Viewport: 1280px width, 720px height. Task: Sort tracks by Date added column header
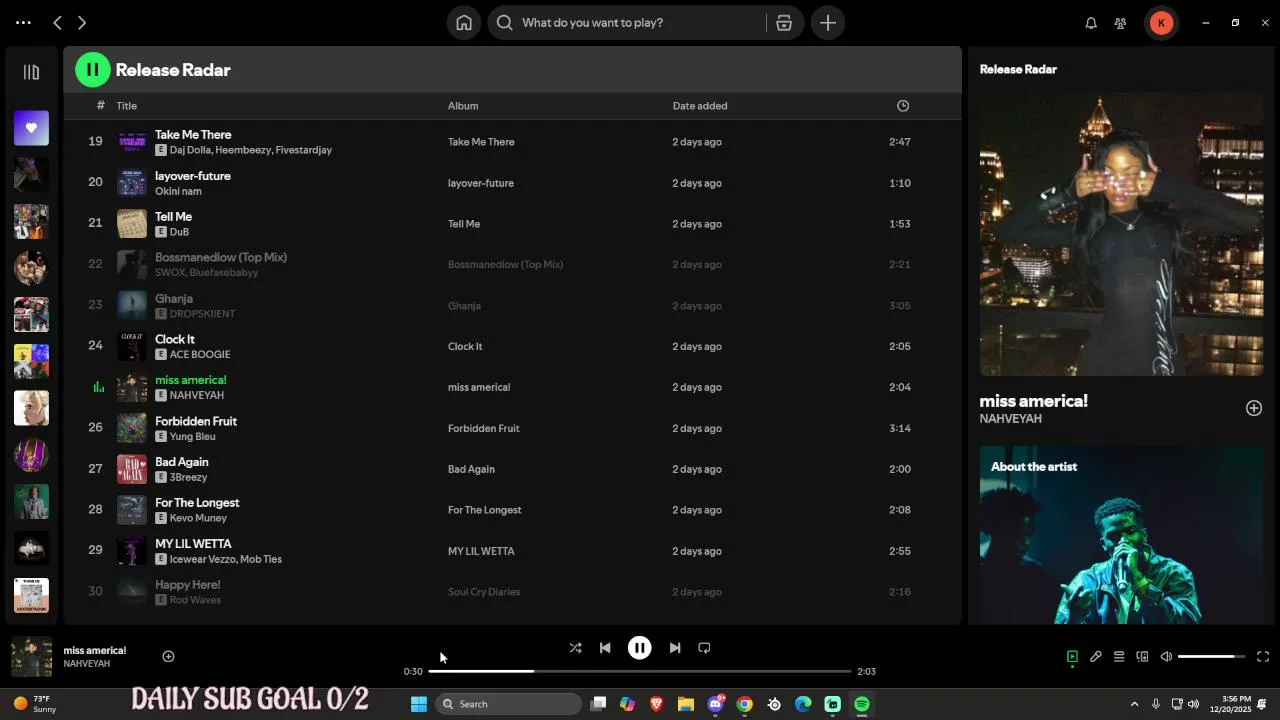(700, 106)
